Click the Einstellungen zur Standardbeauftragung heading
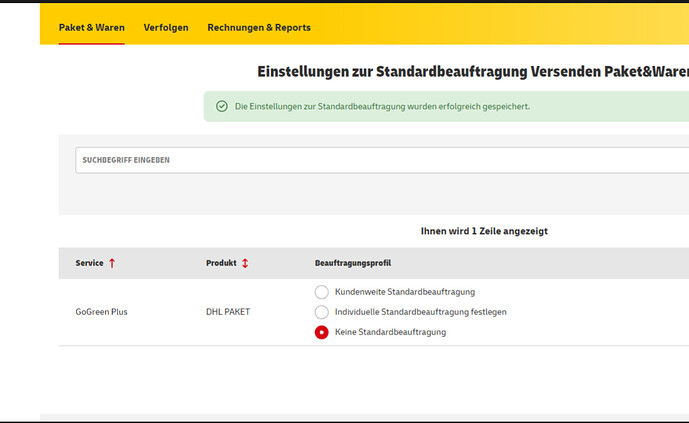 tap(473, 72)
